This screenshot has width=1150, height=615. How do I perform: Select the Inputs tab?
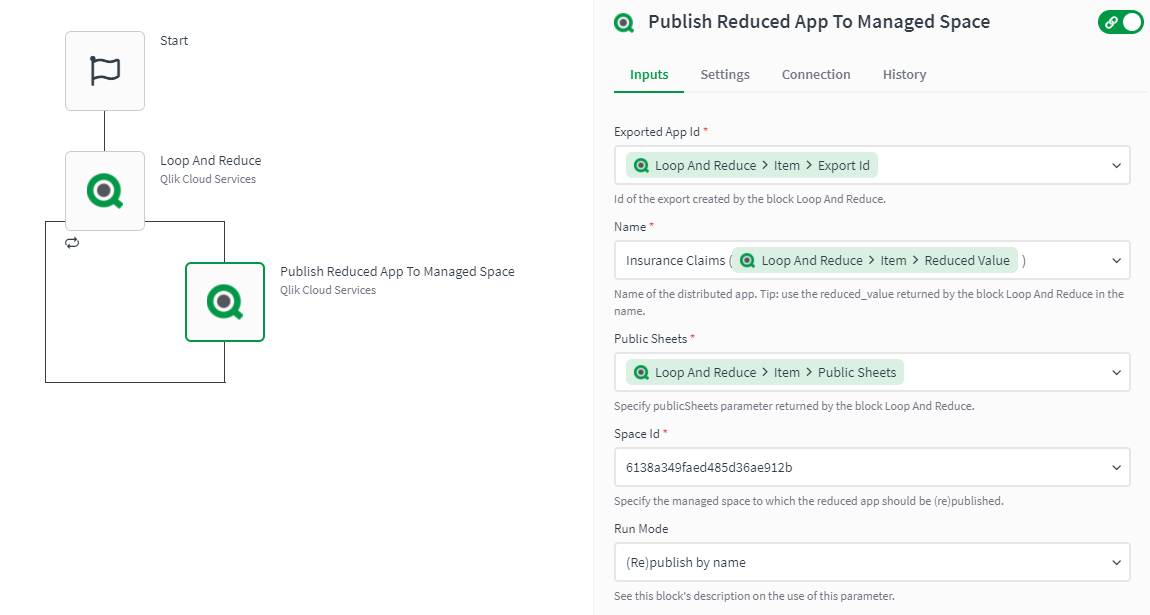point(649,75)
